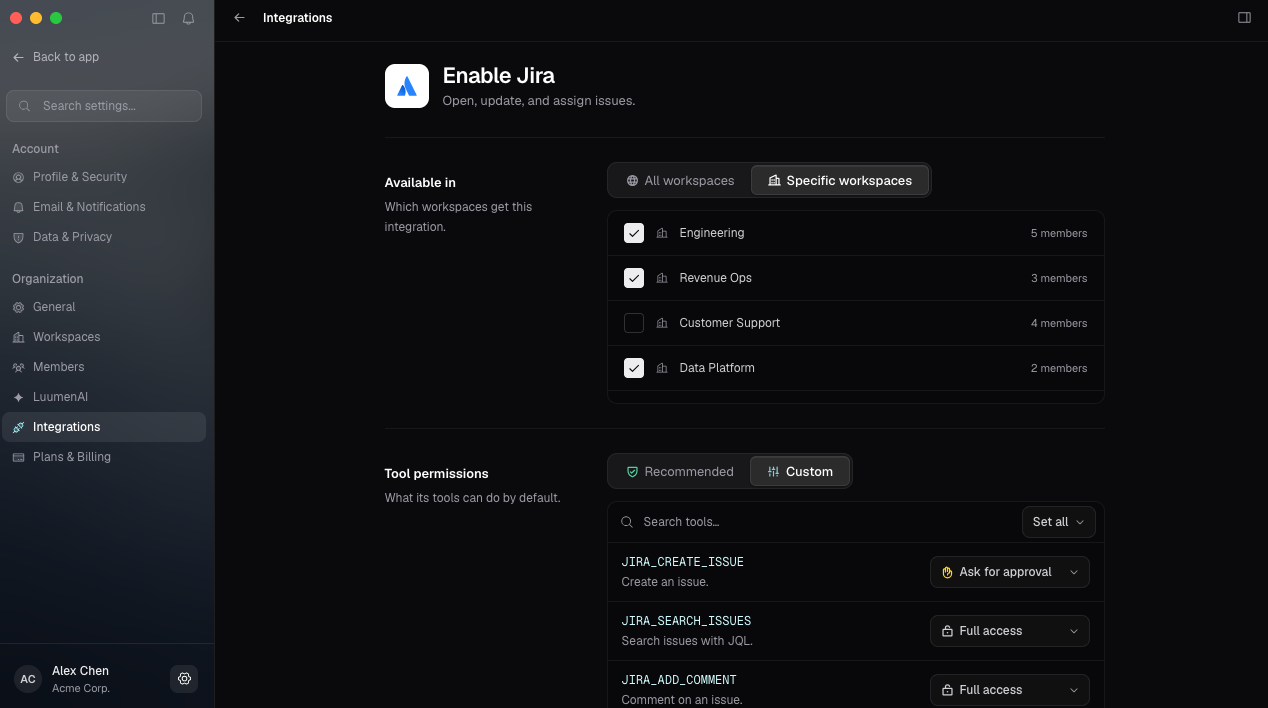Click the JIRA_ADD_COMMENT tool name
1268x708 pixels.
point(679,680)
